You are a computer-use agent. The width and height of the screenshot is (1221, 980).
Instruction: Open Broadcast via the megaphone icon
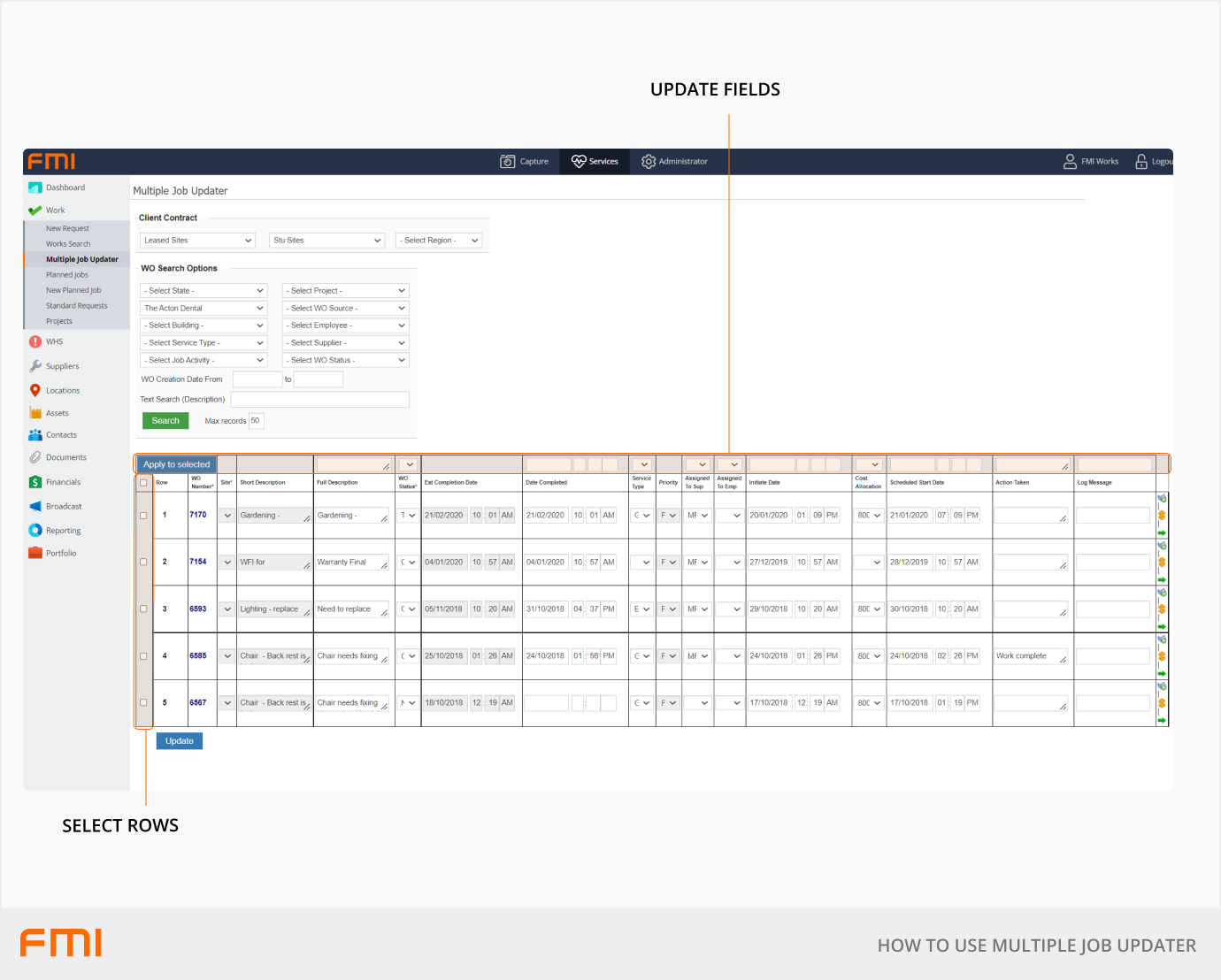click(x=35, y=507)
